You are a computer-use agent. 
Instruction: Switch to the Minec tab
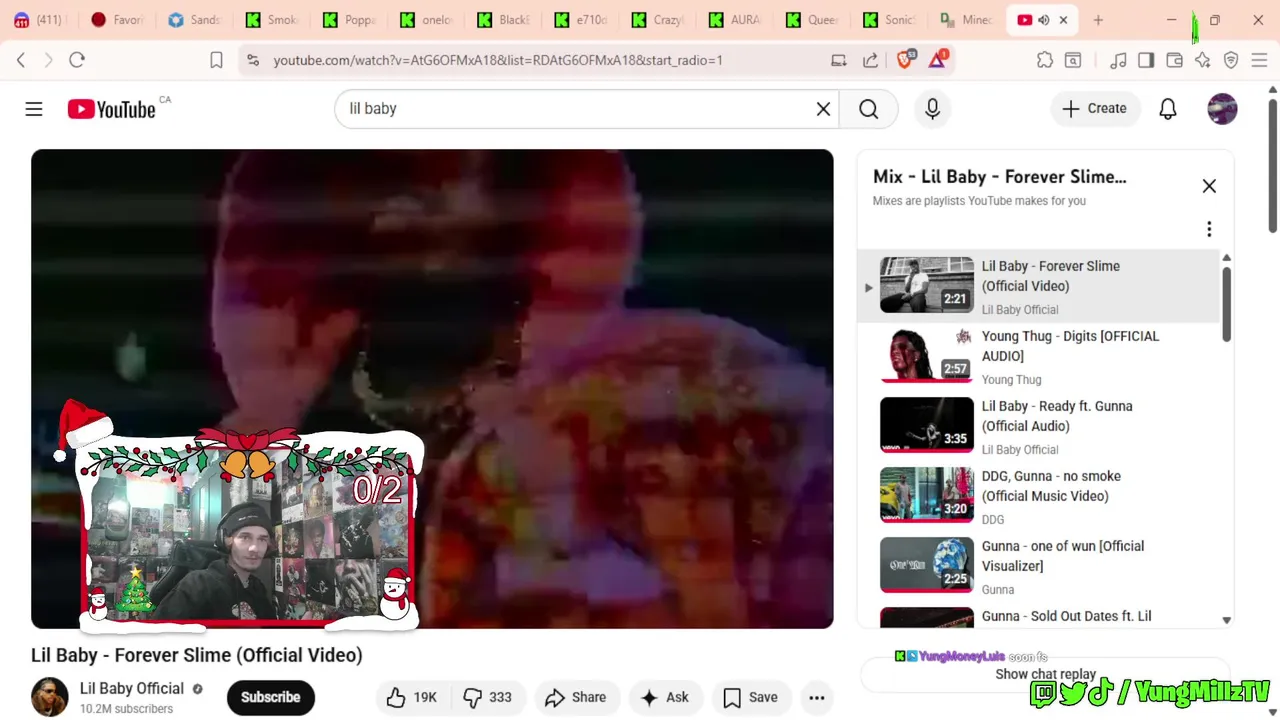(x=966, y=20)
